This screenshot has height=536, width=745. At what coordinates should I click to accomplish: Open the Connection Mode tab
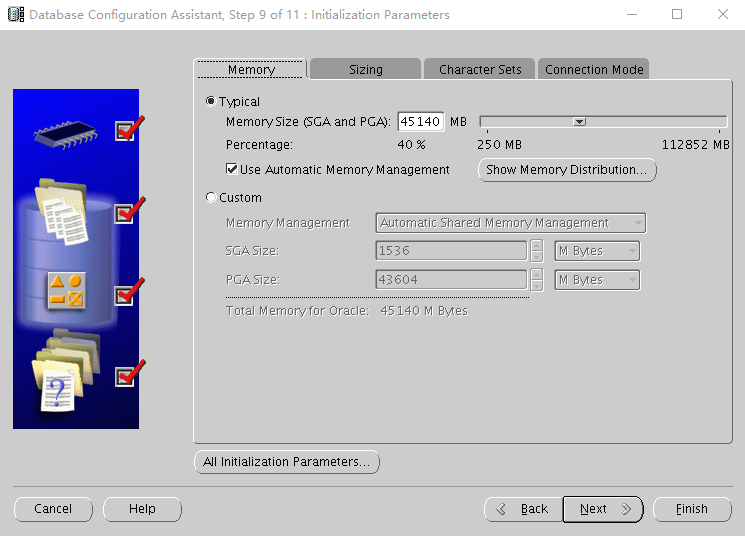[594, 69]
